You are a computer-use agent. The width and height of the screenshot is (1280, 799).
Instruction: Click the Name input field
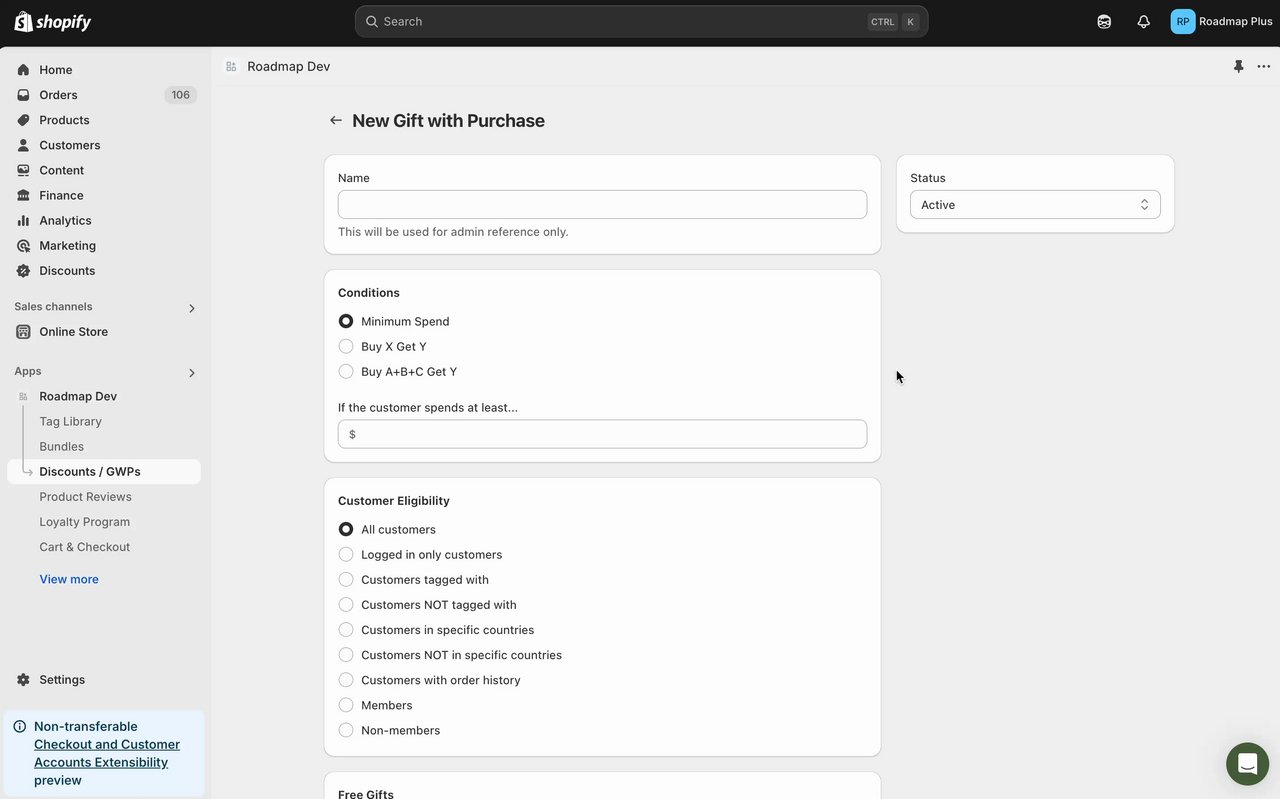[602, 204]
